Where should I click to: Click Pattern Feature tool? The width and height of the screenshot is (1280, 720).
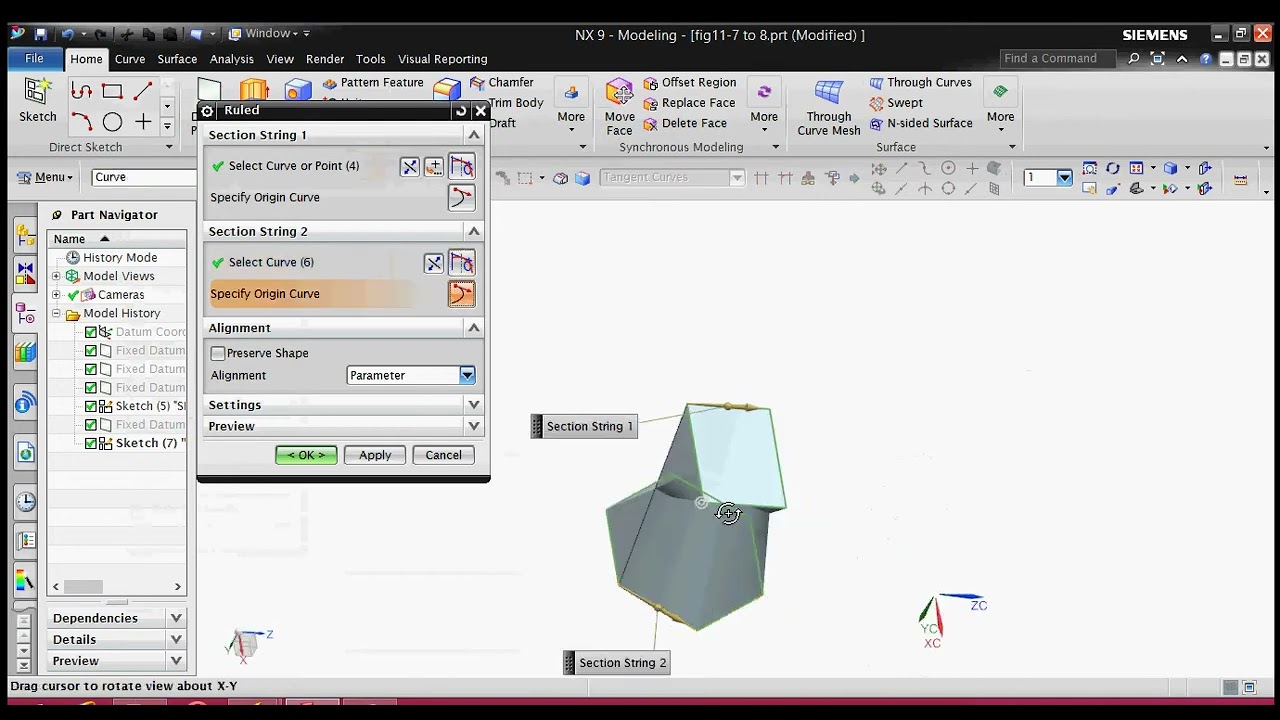click(373, 83)
